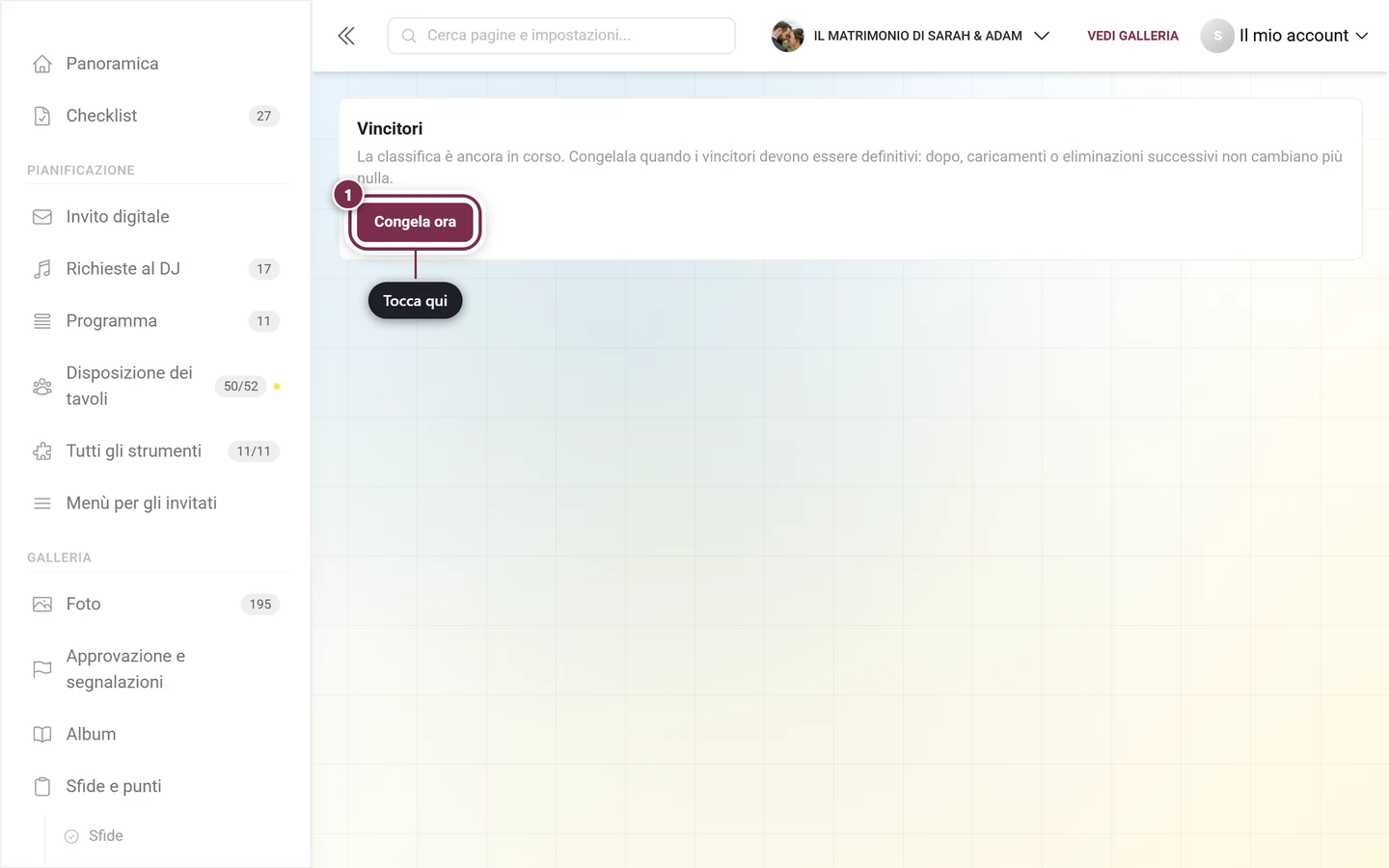Click the 17 badge beside Richieste al DJ
Image resolution: width=1389 pixels, height=868 pixels.
click(x=264, y=269)
